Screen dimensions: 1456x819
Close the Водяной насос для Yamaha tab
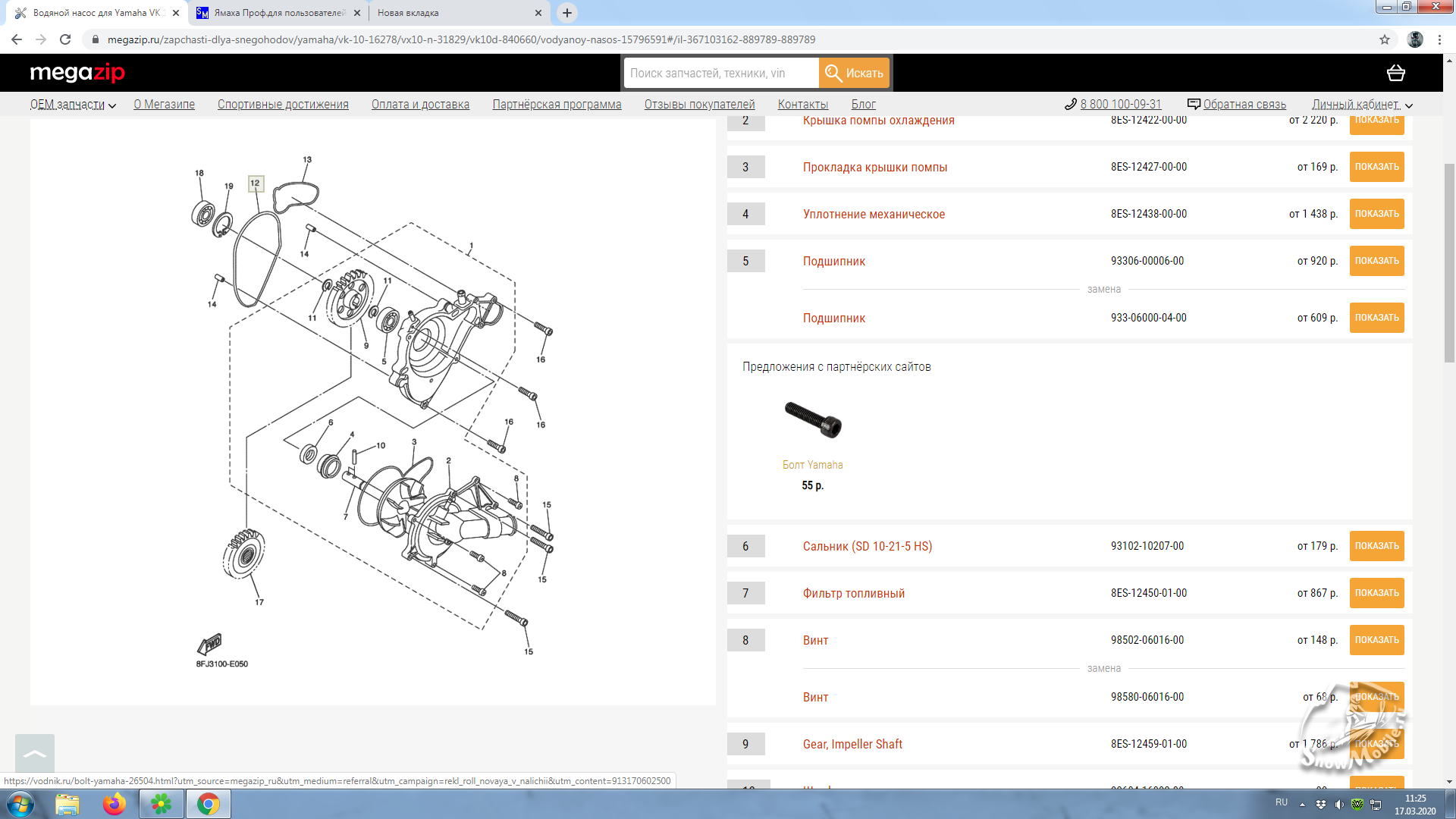[176, 13]
